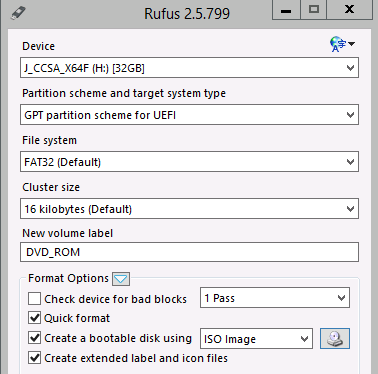Open the Cluster size dropdown
378x374 pixels.
189,209
